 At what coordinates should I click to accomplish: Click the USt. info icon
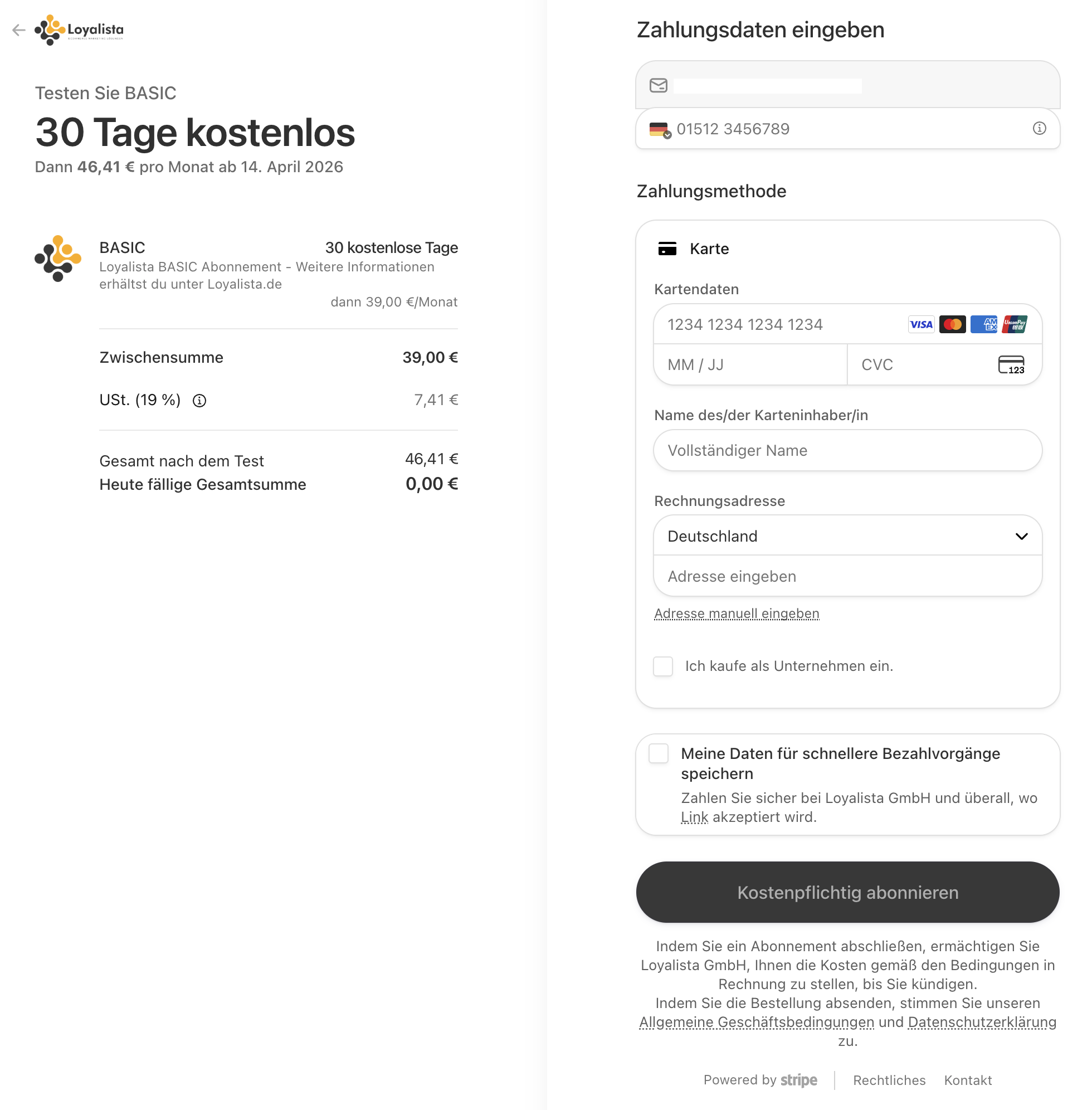click(199, 401)
